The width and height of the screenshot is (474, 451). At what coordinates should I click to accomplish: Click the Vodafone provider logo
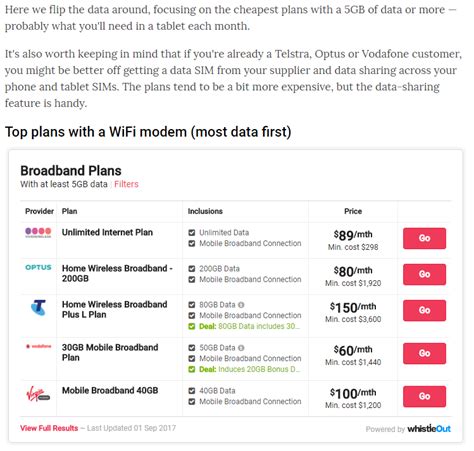tap(38, 346)
